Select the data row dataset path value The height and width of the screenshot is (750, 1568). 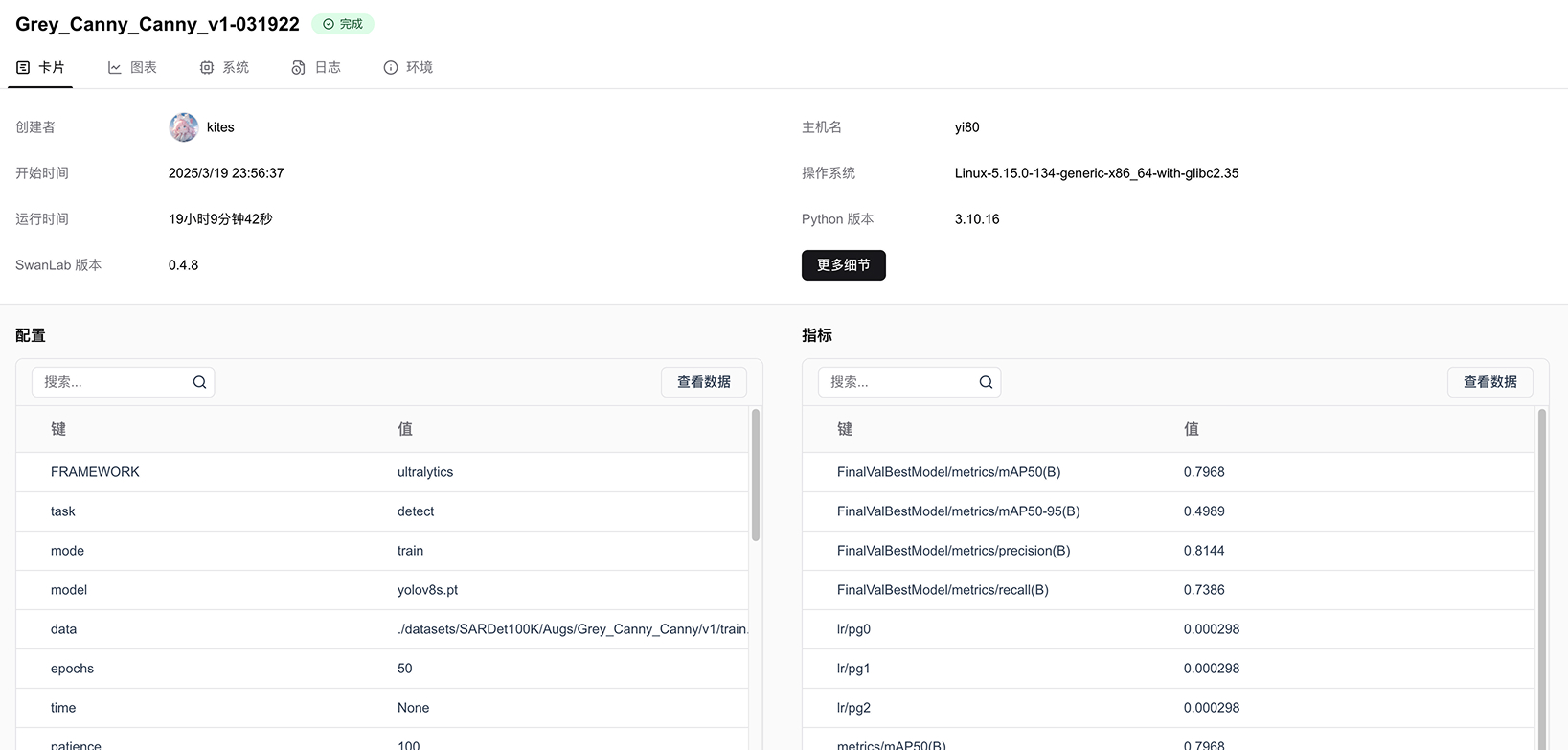pyautogui.click(x=572, y=629)
